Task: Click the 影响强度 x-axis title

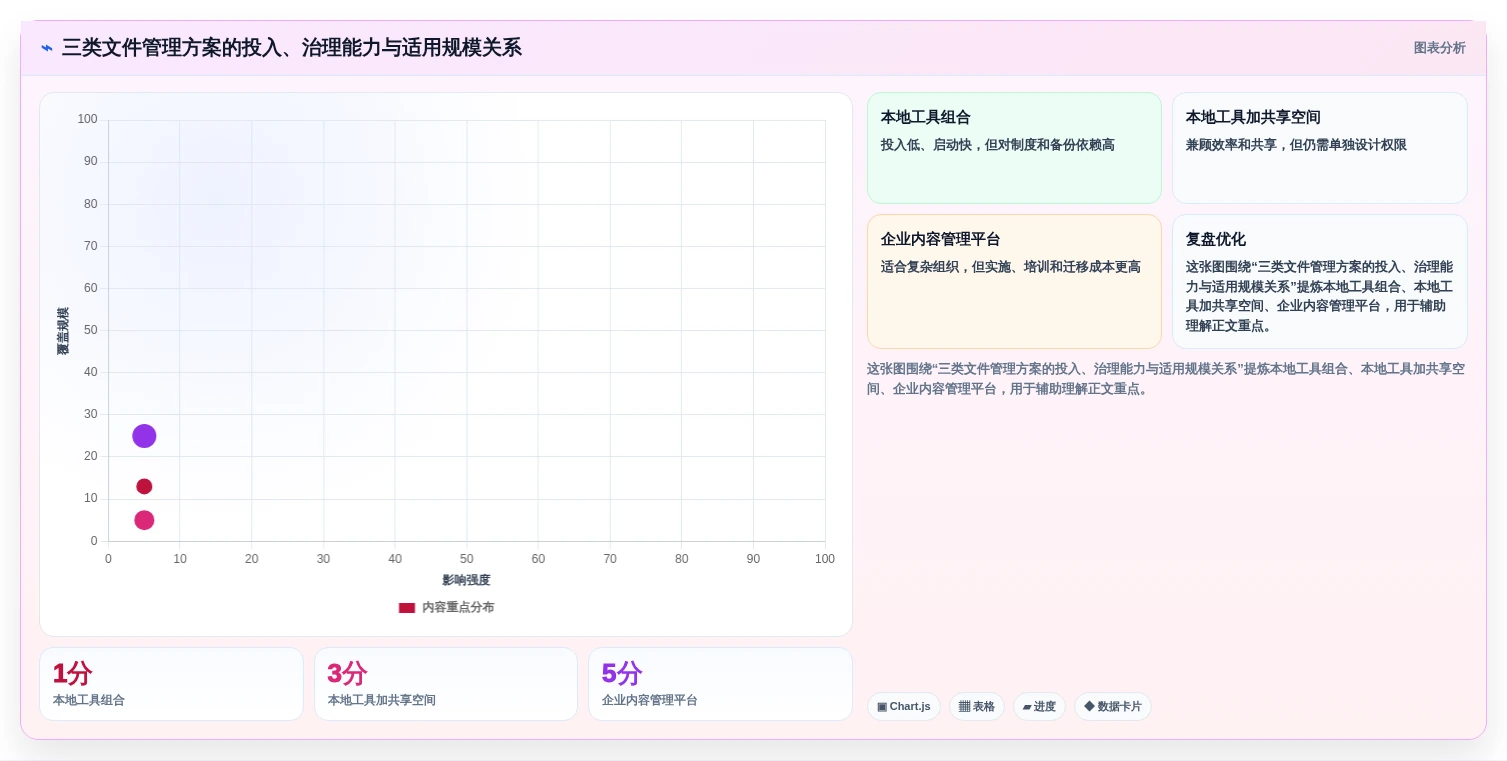Action: (467, 580)
